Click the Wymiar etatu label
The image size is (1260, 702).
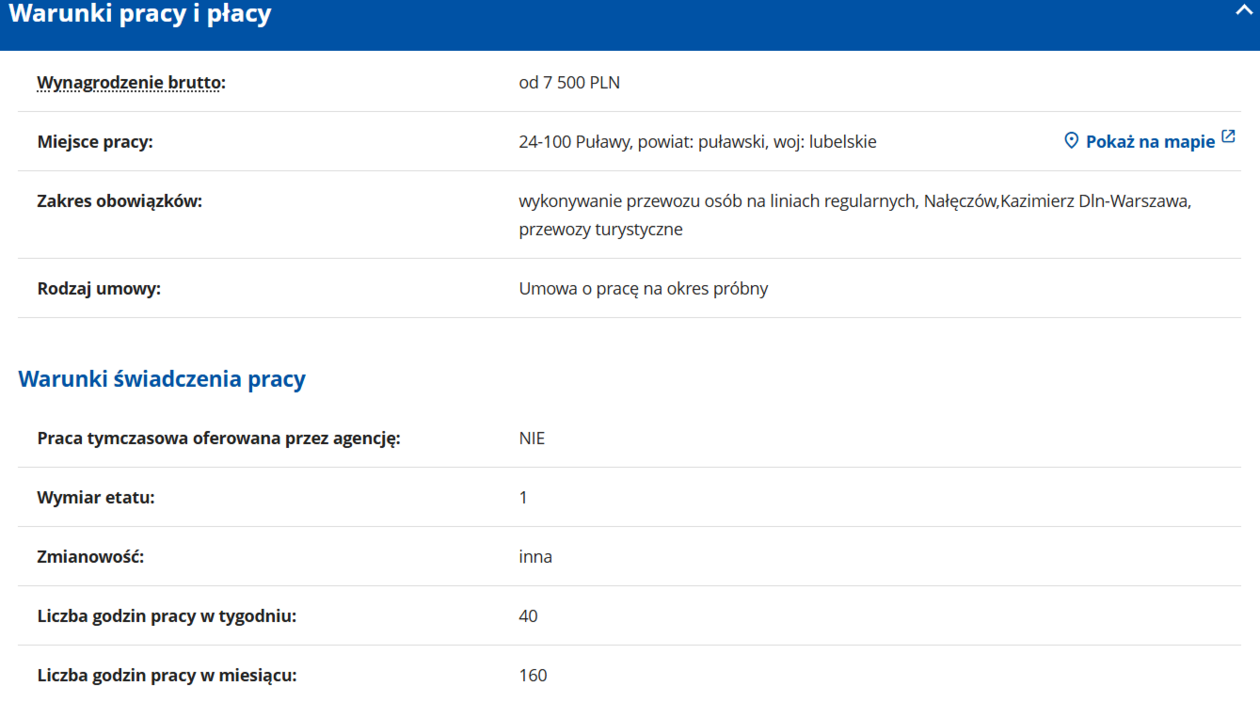(96, 497)
